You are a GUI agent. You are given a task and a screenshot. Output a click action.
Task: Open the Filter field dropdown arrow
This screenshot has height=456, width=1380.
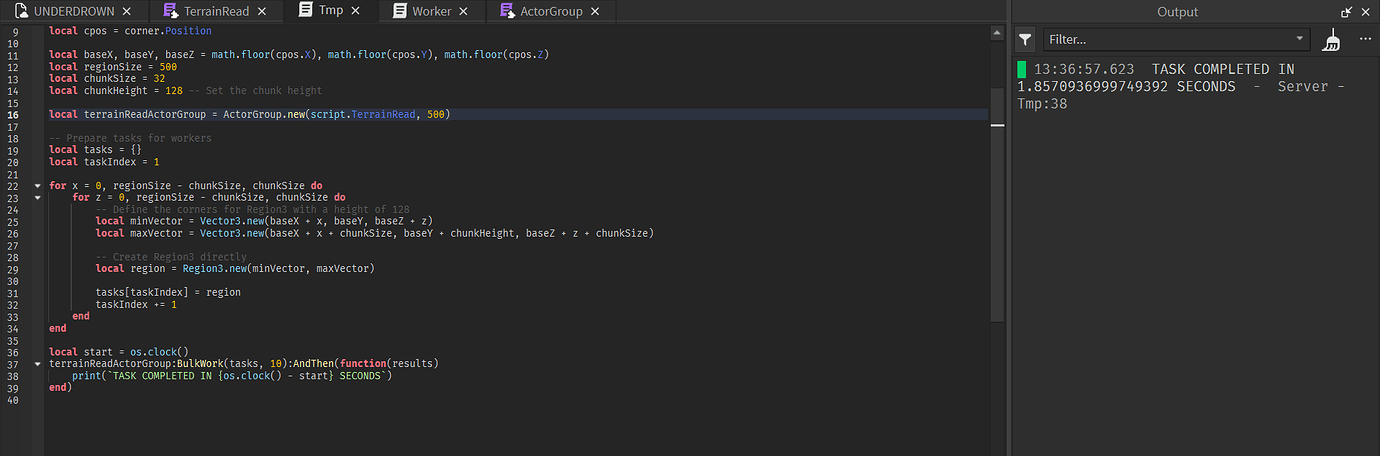coord(1300,39)
